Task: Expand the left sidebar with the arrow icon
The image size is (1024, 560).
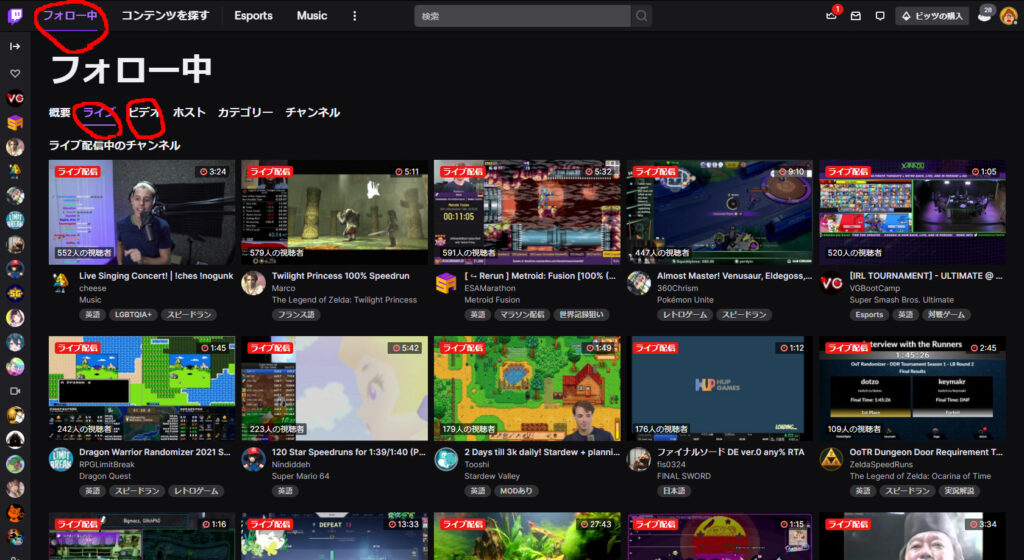Action: pyautogui.click(x=15, y=46)
